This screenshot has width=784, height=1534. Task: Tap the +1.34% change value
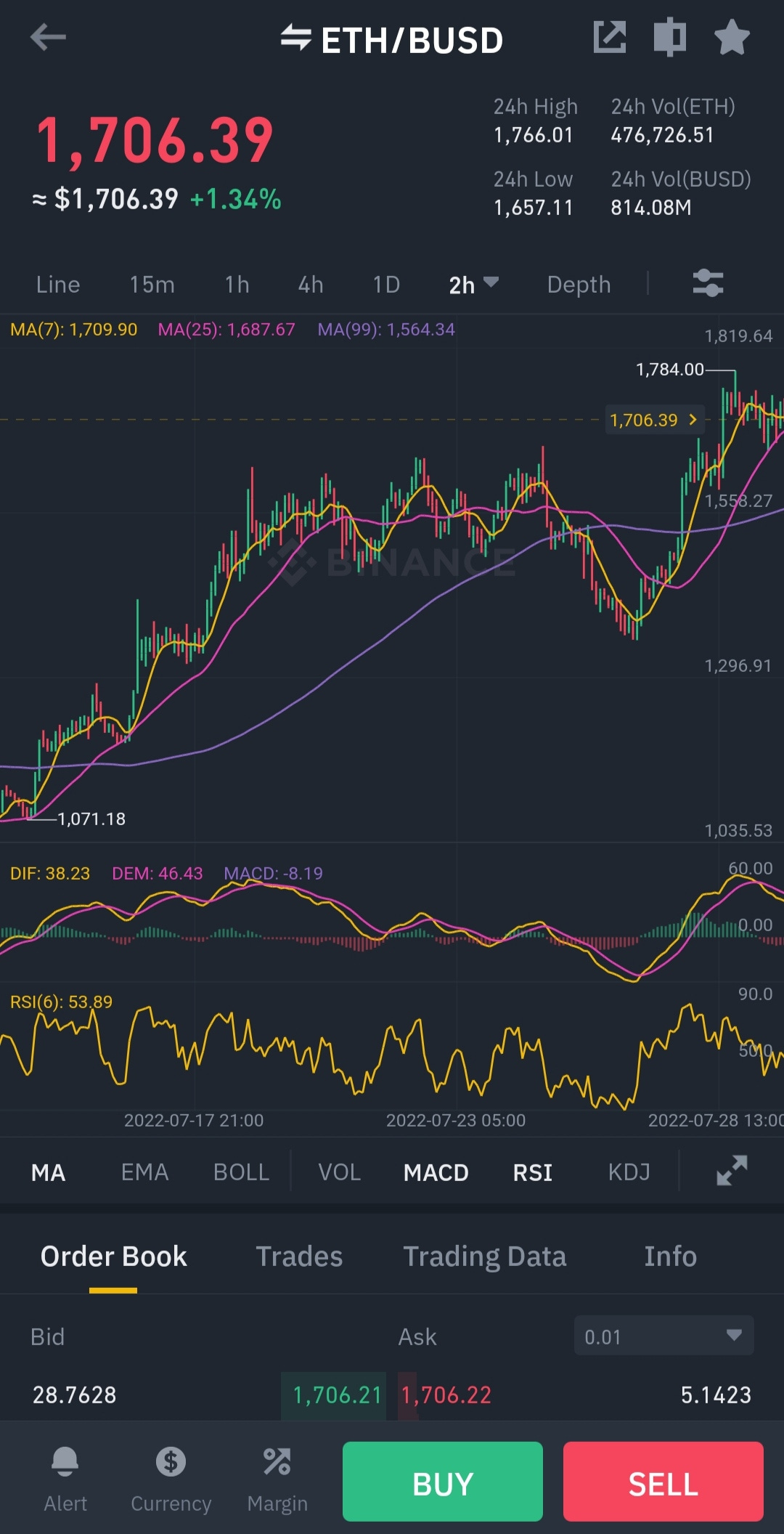click(x=235, y=199)
